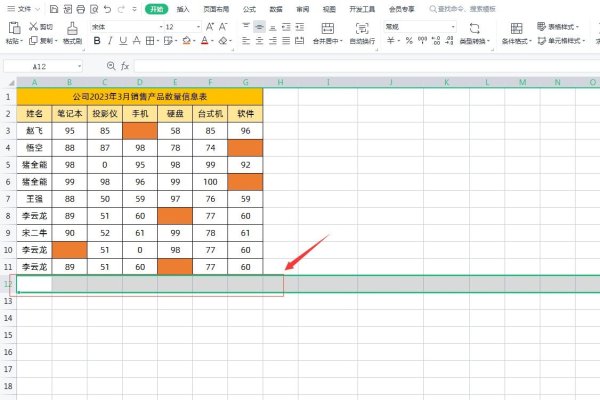The image size is (600, 400).
Task: Open the 开发工具 Developer tab
Action: pyautogui.click(x=362, y=9)
